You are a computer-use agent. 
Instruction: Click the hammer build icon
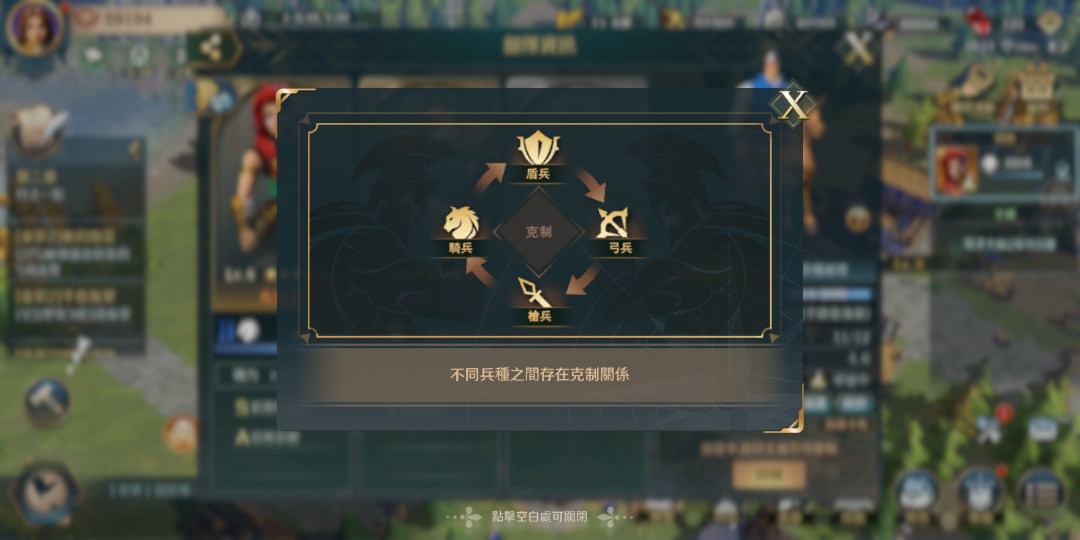click(48, 401)
